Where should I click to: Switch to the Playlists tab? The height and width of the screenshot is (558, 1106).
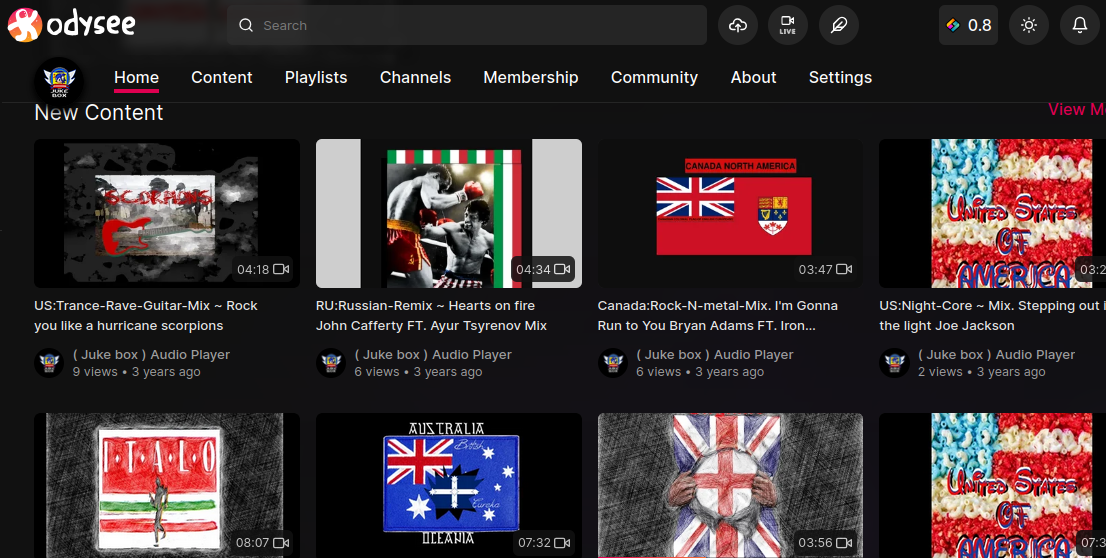(x=316, y=77)
